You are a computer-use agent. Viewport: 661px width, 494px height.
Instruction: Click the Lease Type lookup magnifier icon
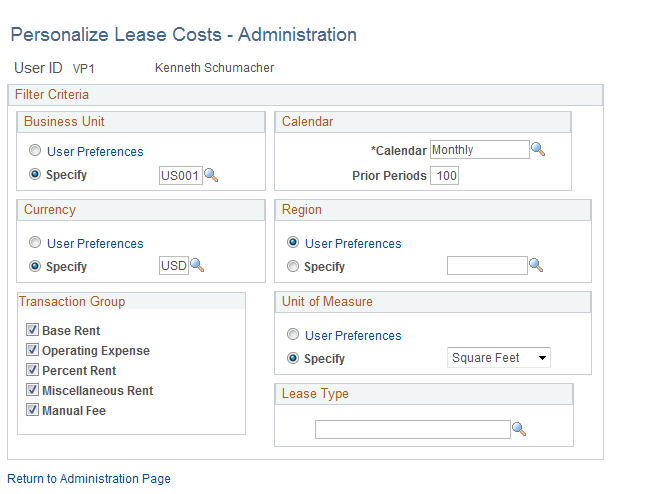point(519,429)
